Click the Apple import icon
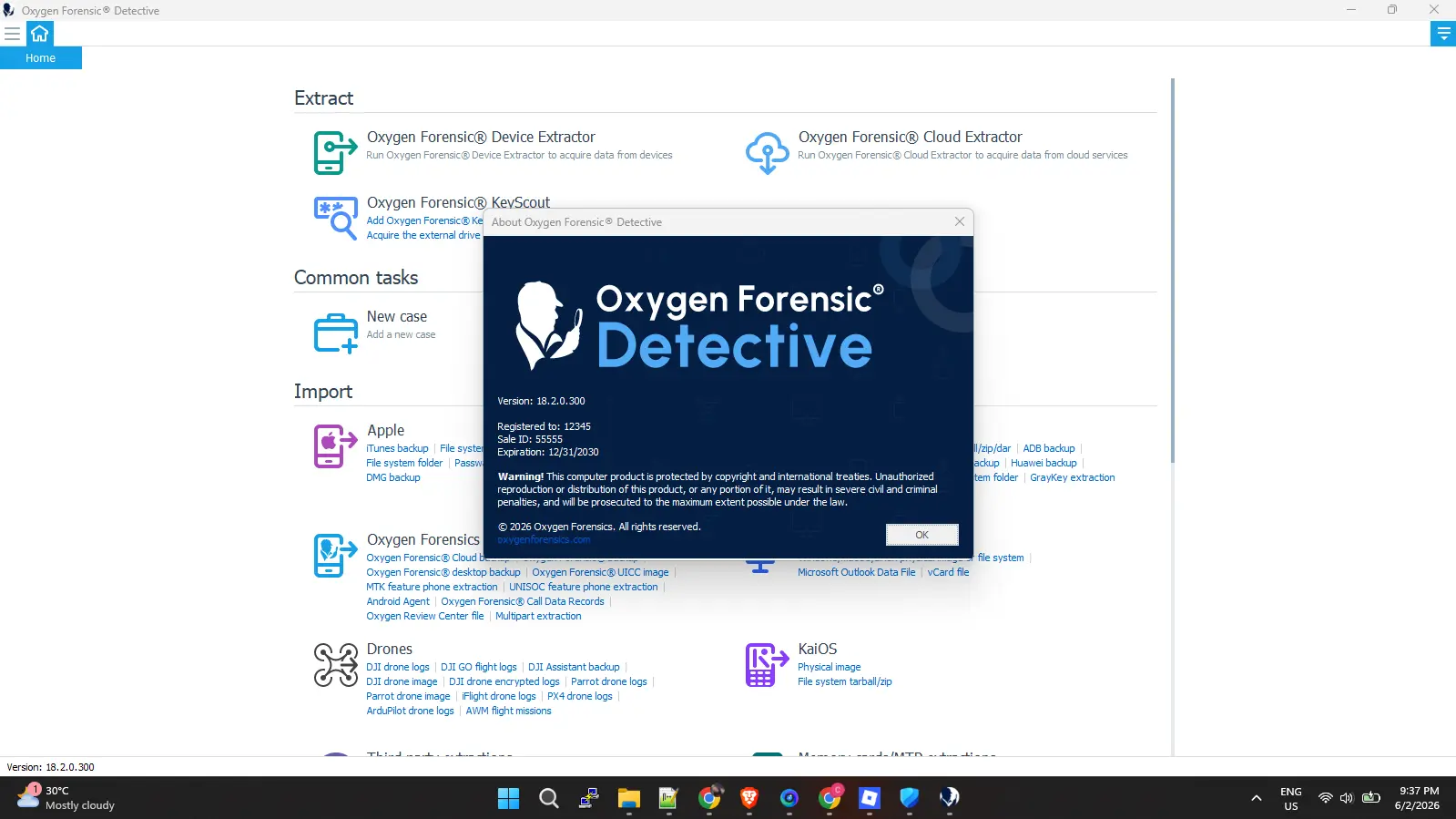The width and height of the screenshot is (1456, 819). click(335, 445)
